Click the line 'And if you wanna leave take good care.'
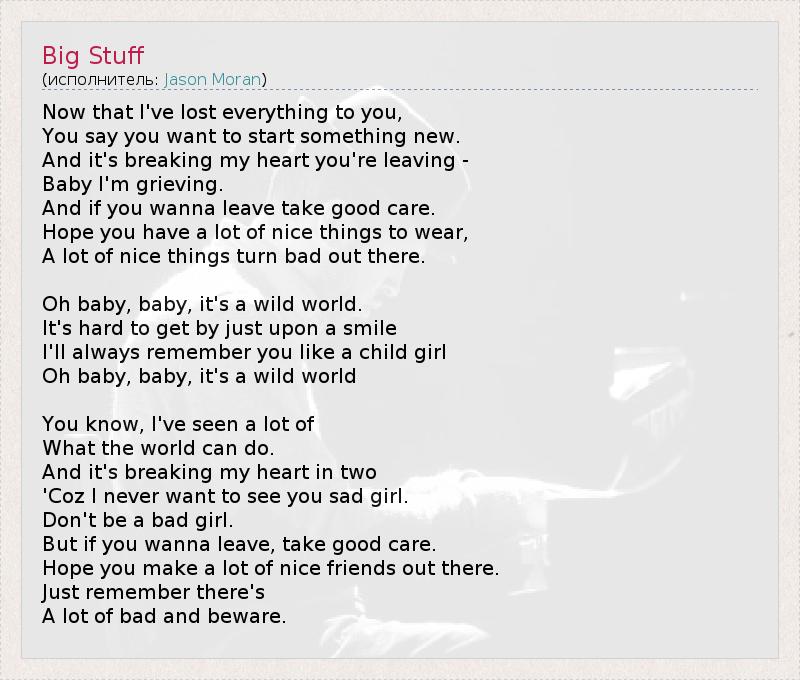This screenshot has height=680, width=800. tap(239, 208)
